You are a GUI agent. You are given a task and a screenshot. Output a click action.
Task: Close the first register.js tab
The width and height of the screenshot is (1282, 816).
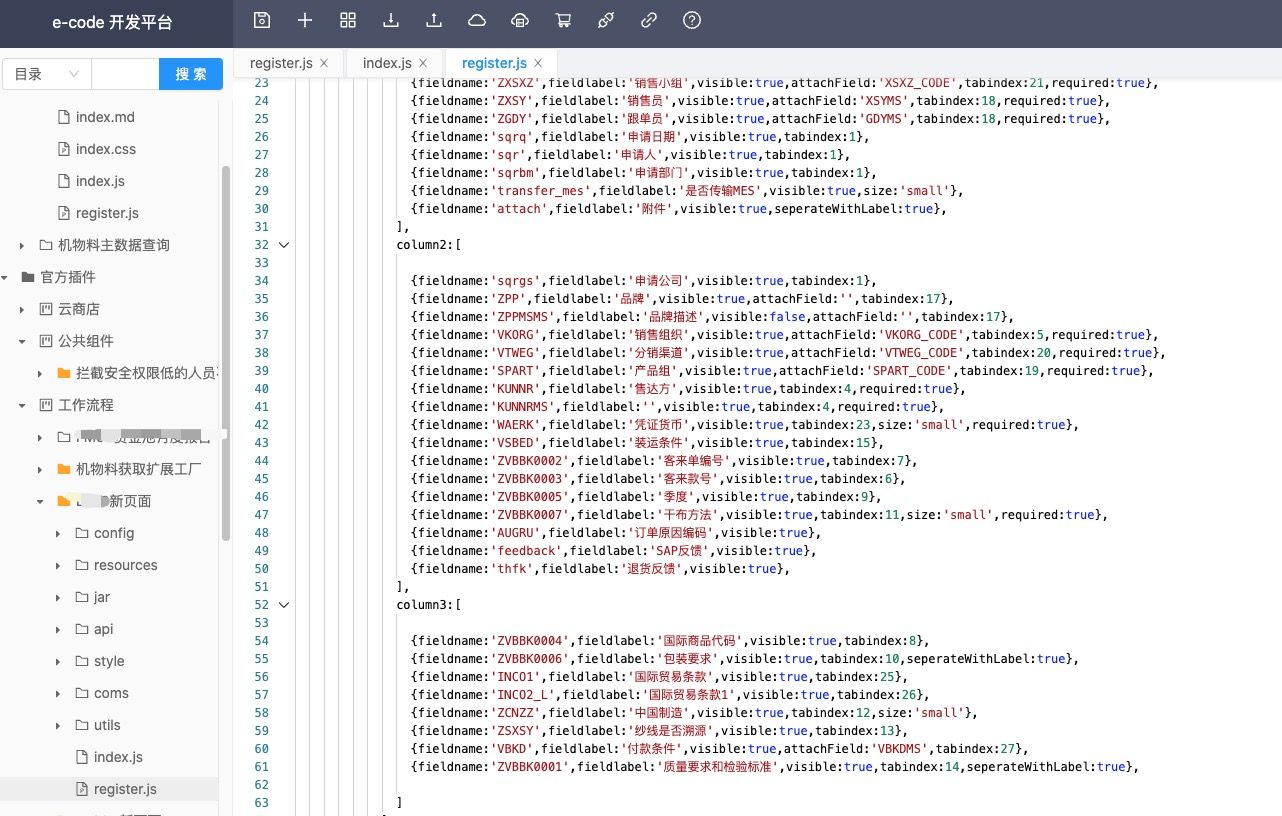point(324,62)
